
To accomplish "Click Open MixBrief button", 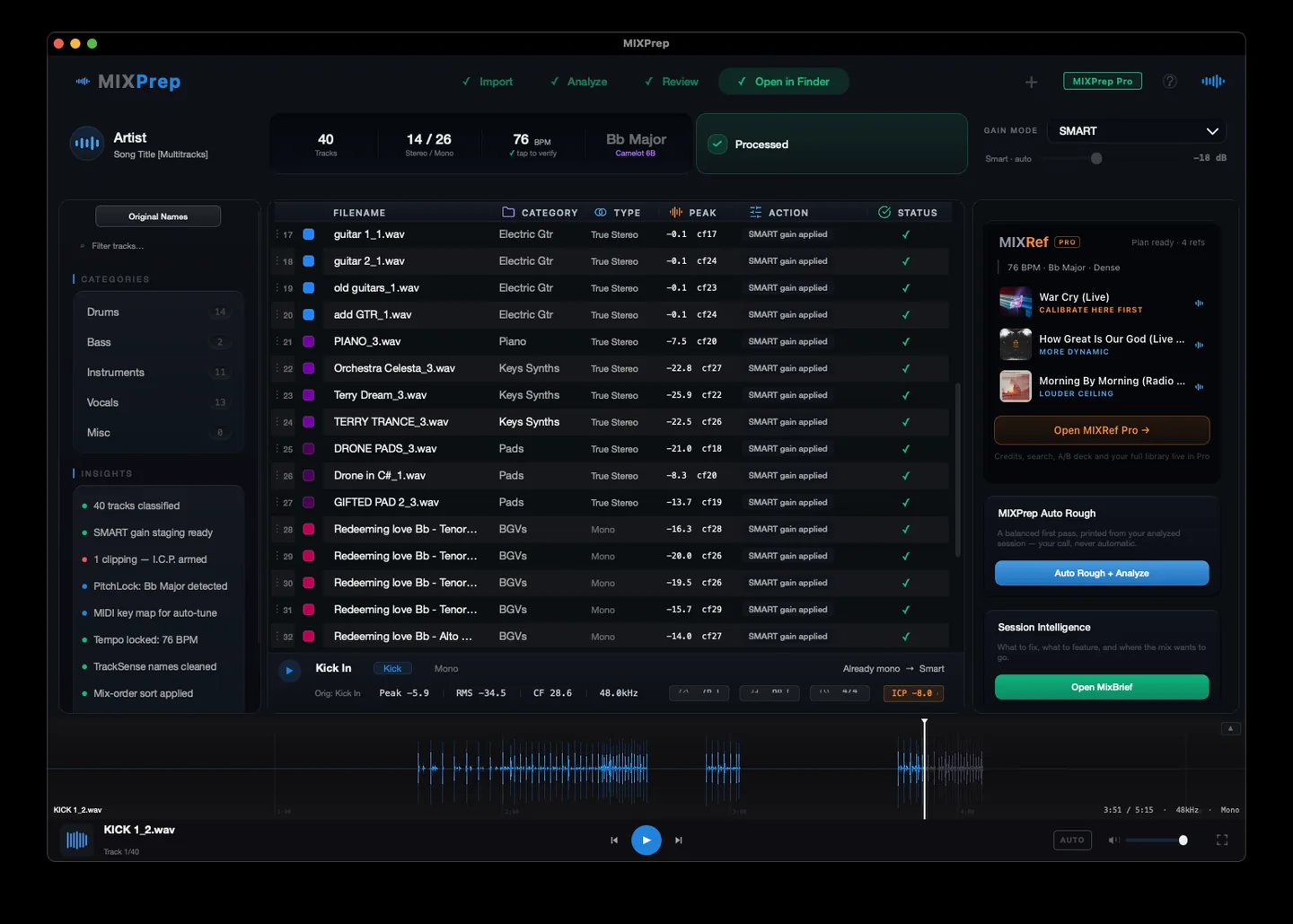I will click(x=1102, y=687).
